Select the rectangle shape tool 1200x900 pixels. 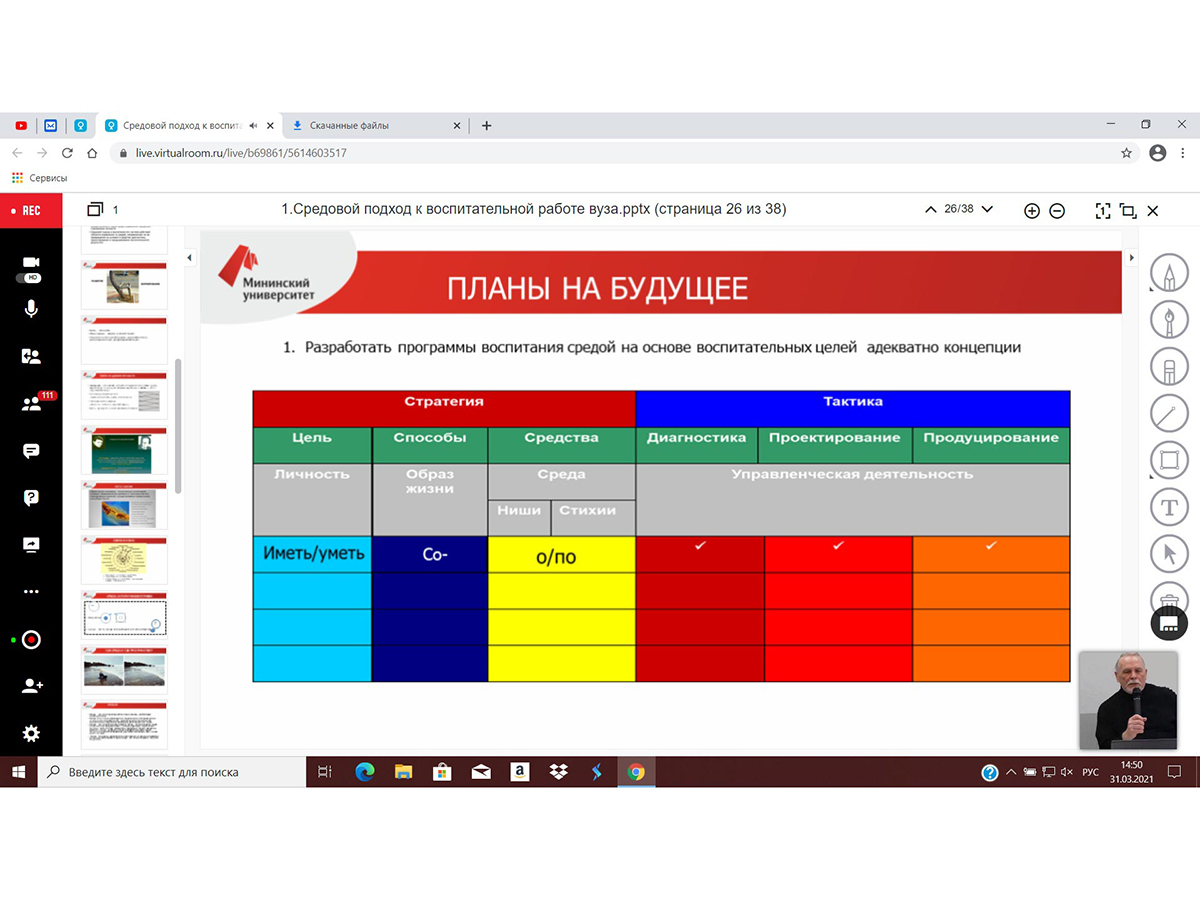tap(1169, 460)
